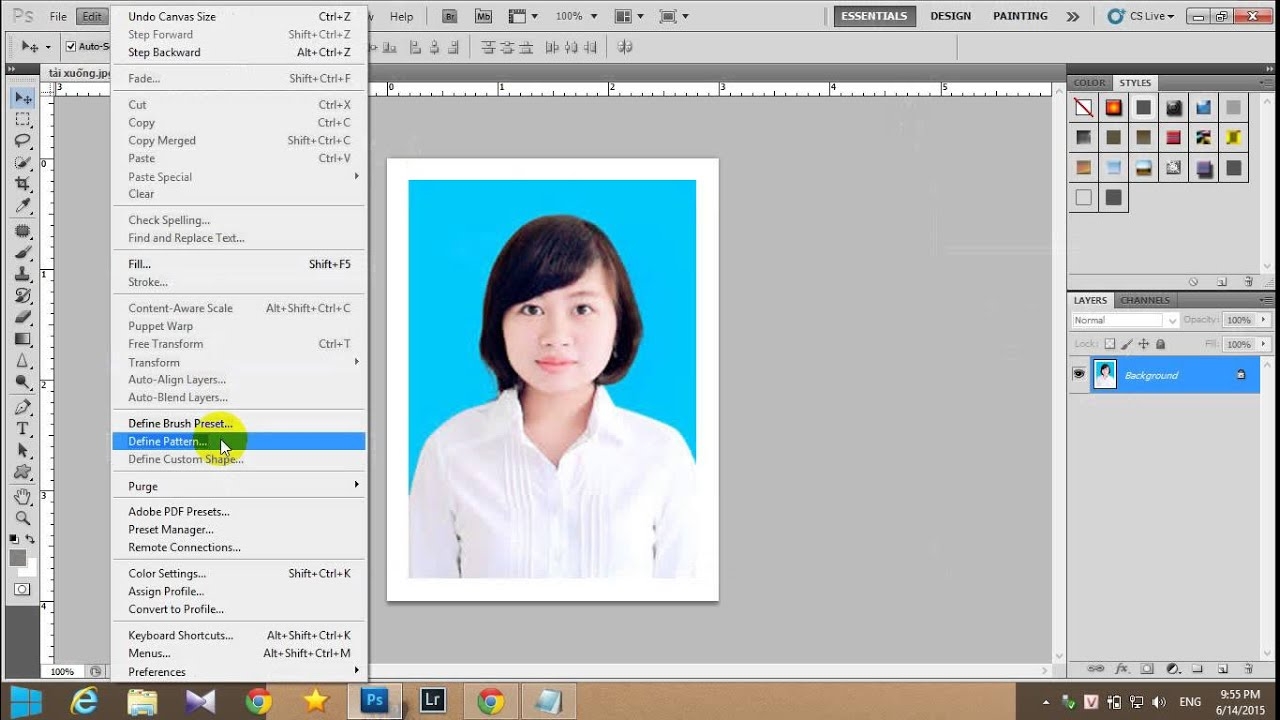Select the Move tool
The height and width of the screenshot is (720, 1280).
[23, 98]
